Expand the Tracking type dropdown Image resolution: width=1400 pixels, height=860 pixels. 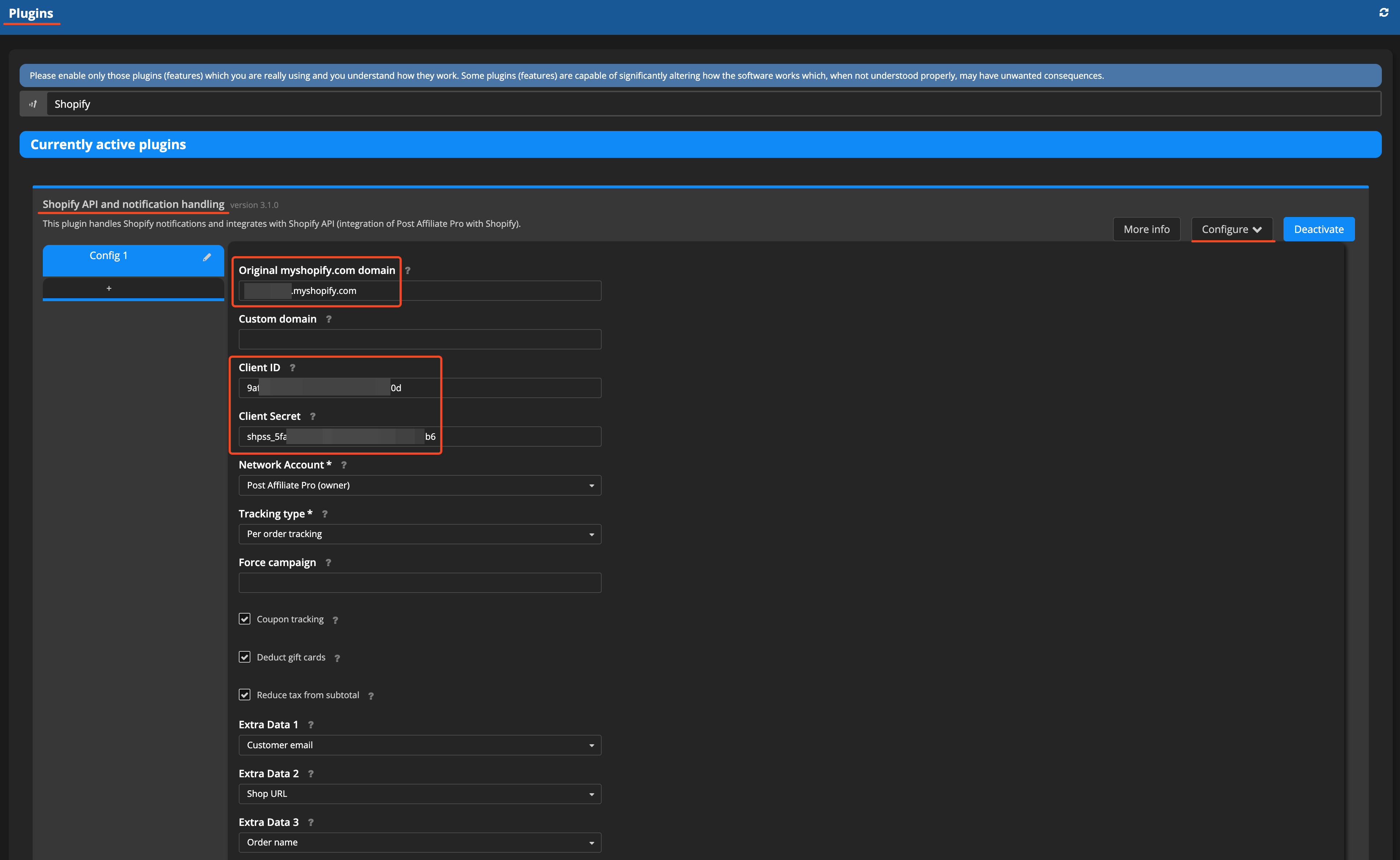419,534
